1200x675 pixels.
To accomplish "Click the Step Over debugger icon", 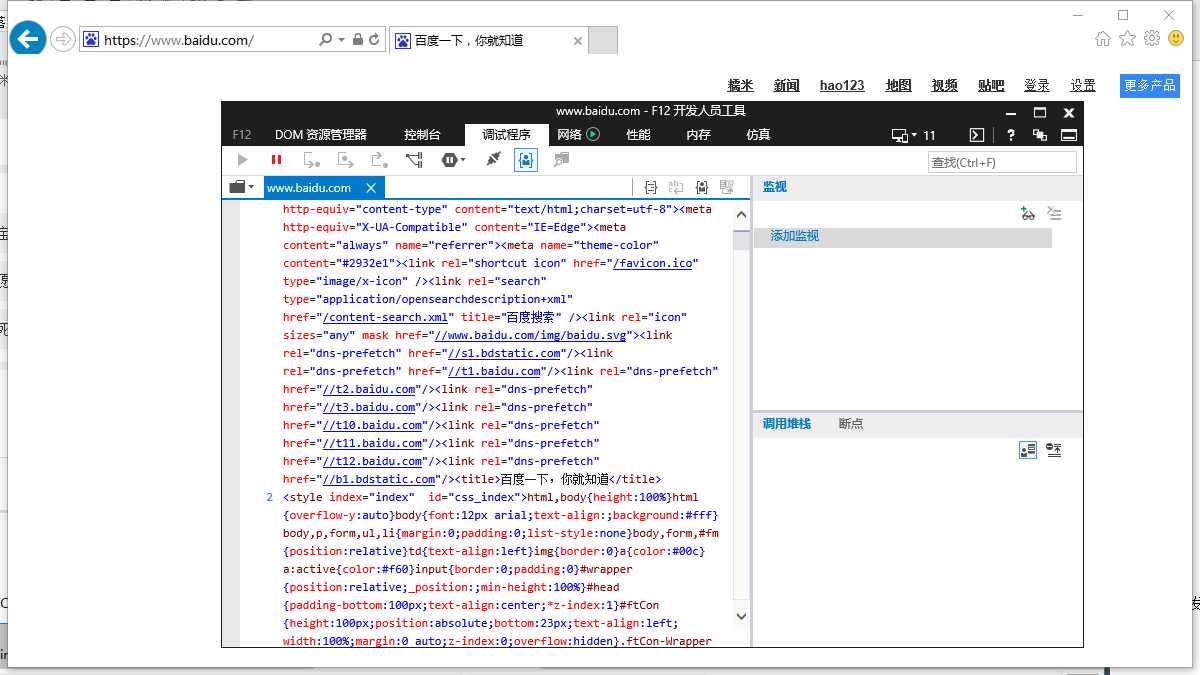I will (346, 160).
